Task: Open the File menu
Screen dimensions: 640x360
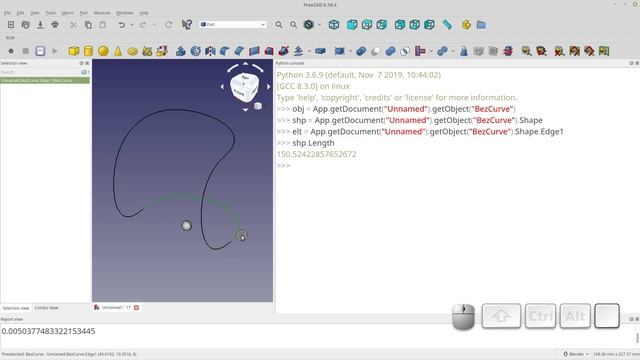Action: click(x=7, y=13)
